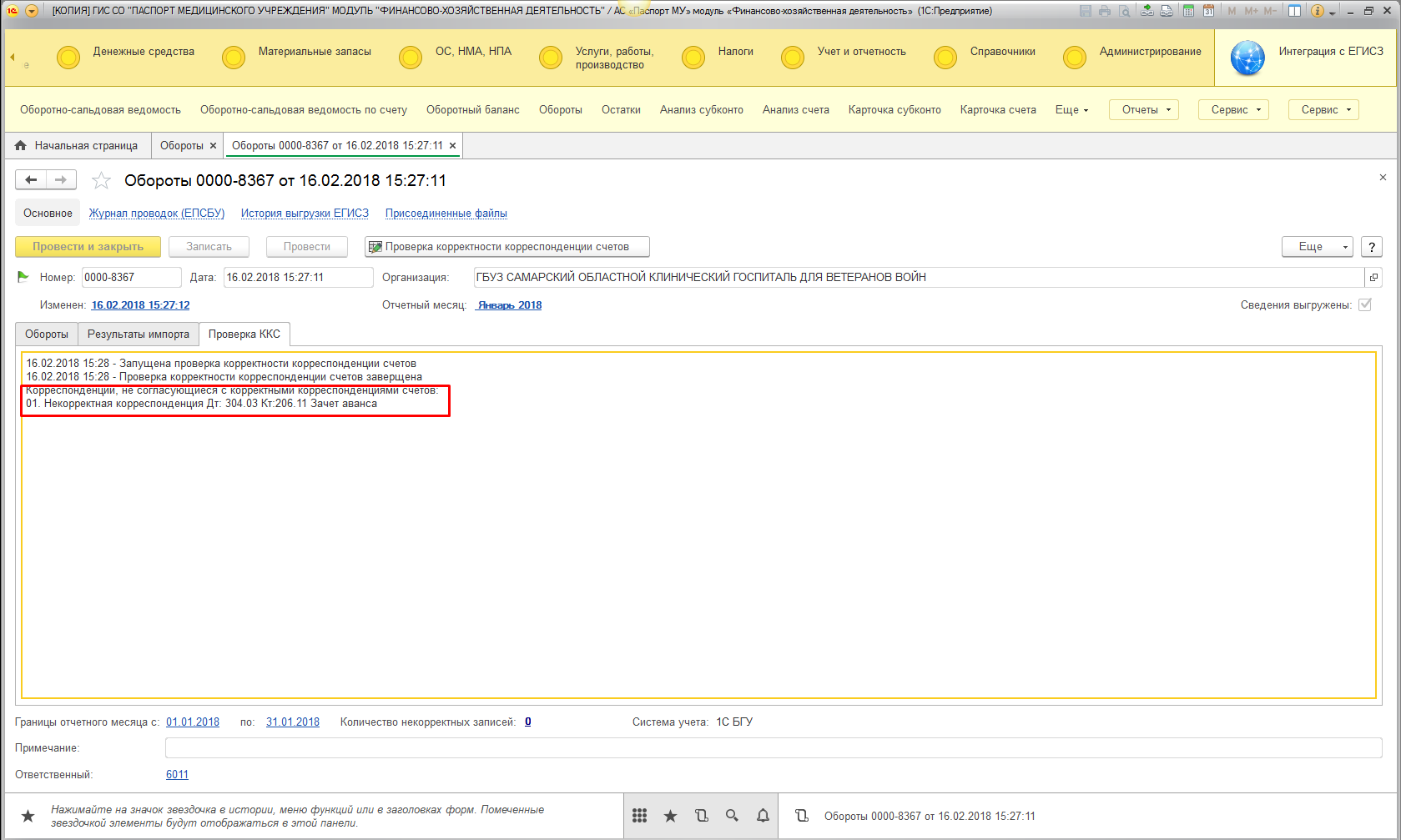1401x840 pixels.
Task: Close the Обороты 0000-8367 tab
Action: point(453,146)
